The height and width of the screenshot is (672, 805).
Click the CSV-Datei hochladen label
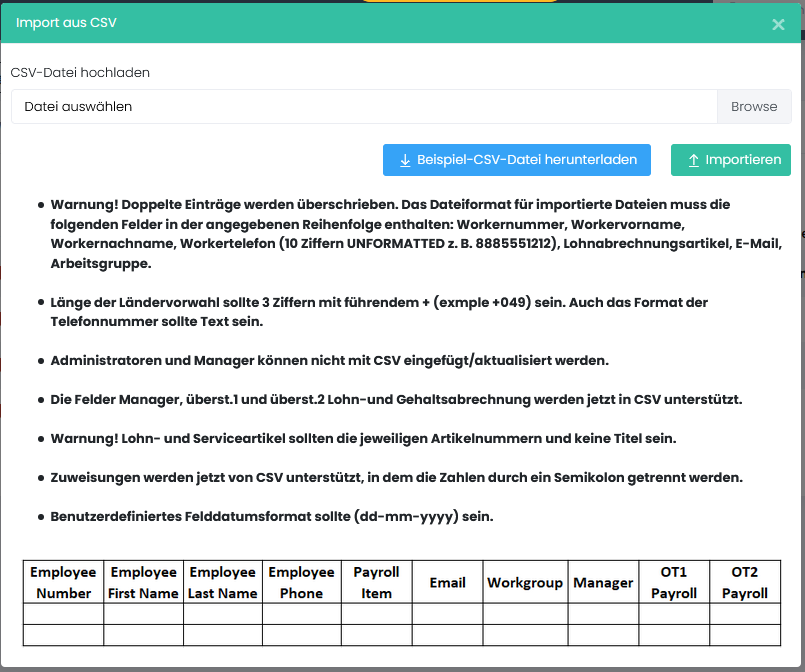pyautogui.click(x=80, y=73)
